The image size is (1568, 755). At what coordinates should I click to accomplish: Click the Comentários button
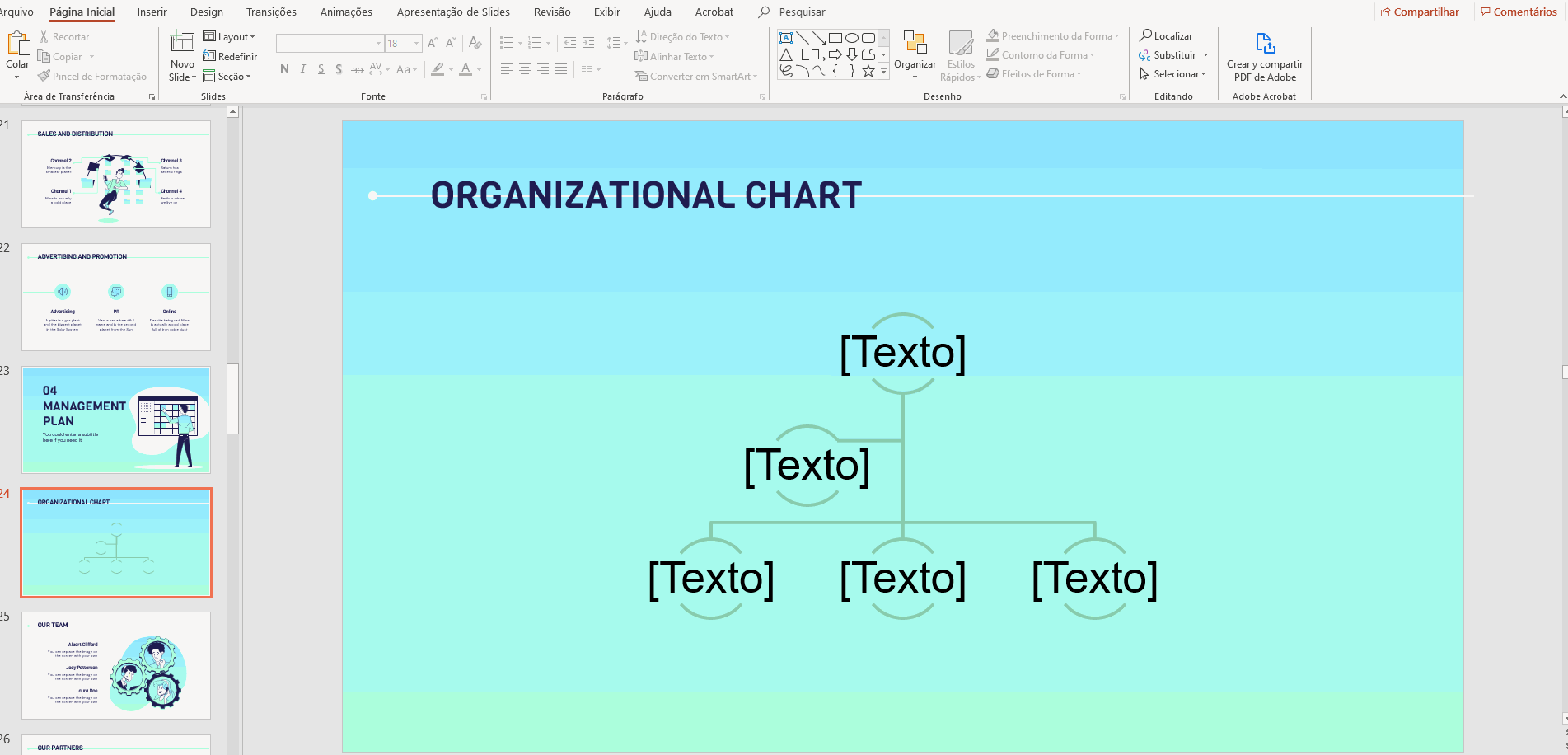point(1518,12)
